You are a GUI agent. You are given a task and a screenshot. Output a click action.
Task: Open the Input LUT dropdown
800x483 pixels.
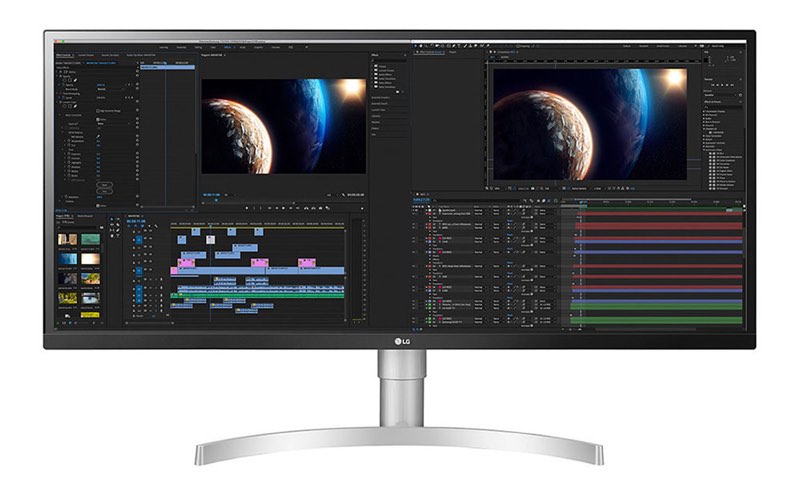114,124
